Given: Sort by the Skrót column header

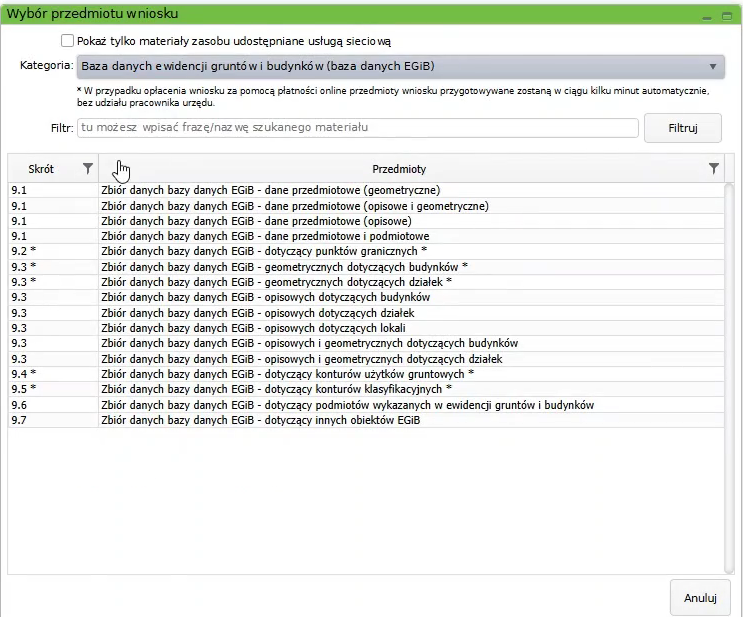Looking at the screenshot, I should [x=42, y=169].
